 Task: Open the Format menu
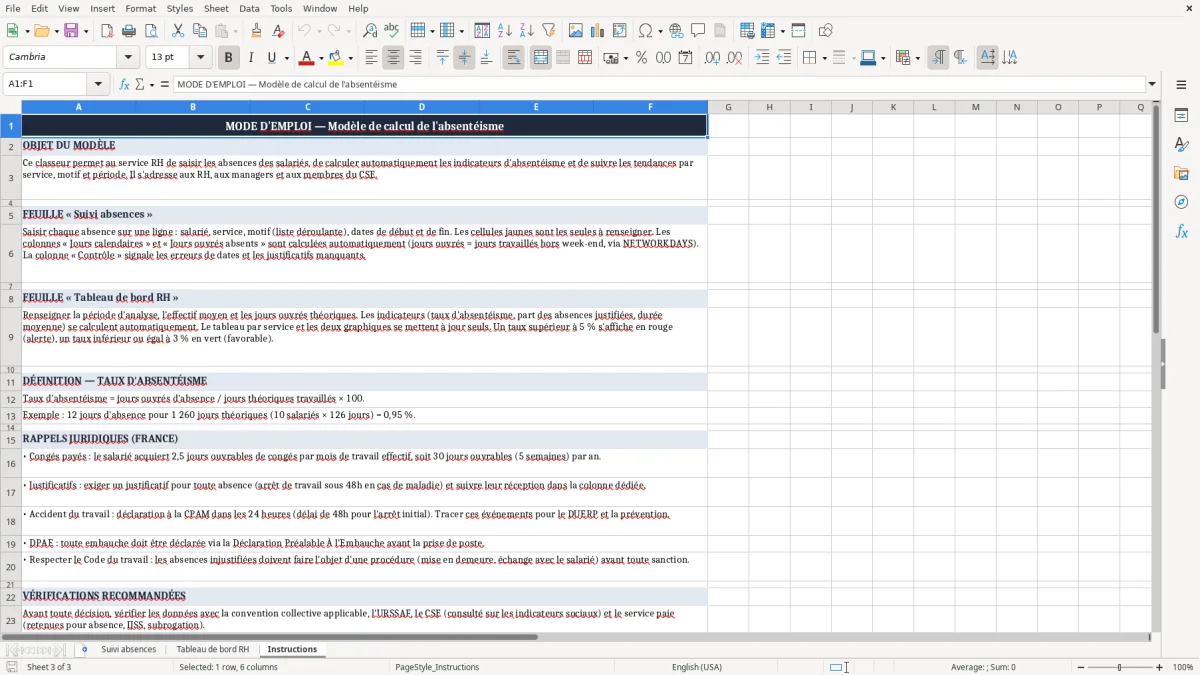pos(141,8)
